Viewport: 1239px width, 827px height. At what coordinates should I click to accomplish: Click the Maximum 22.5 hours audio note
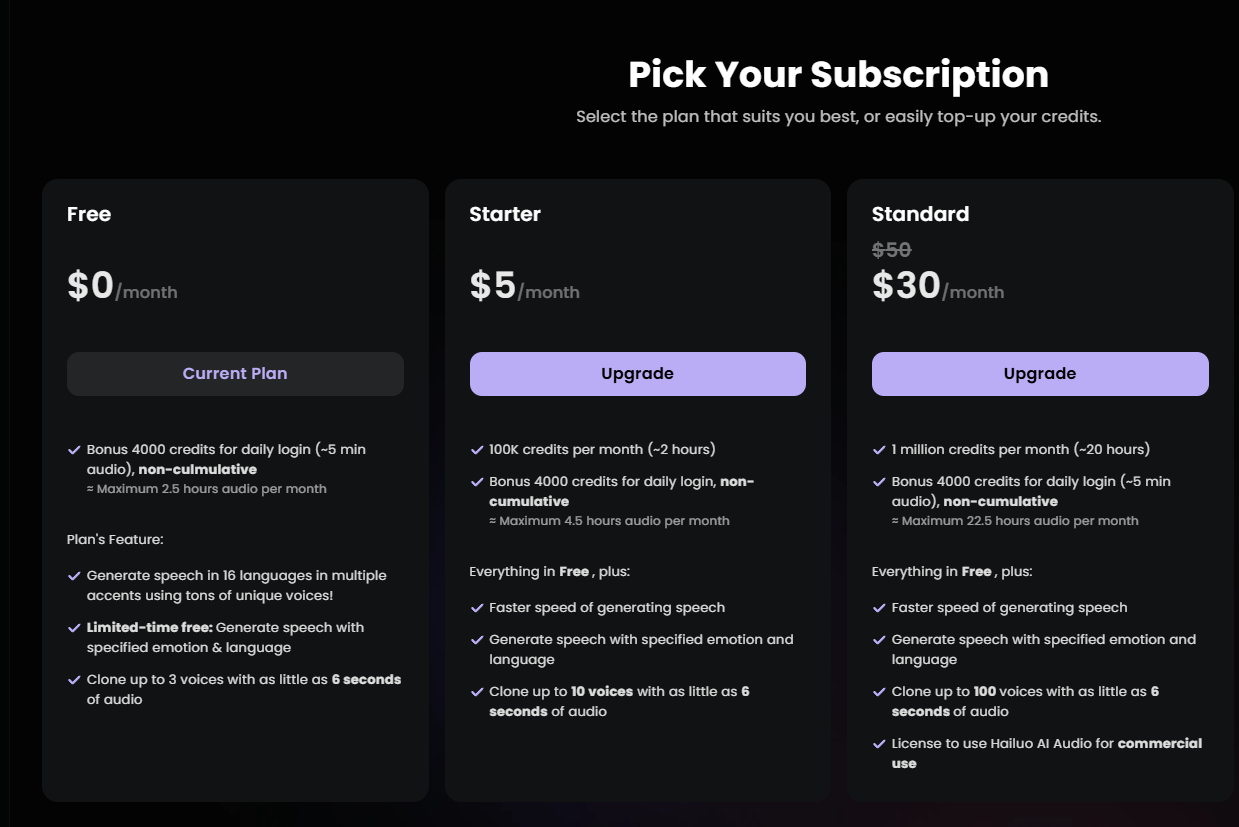pos(1015,521)
